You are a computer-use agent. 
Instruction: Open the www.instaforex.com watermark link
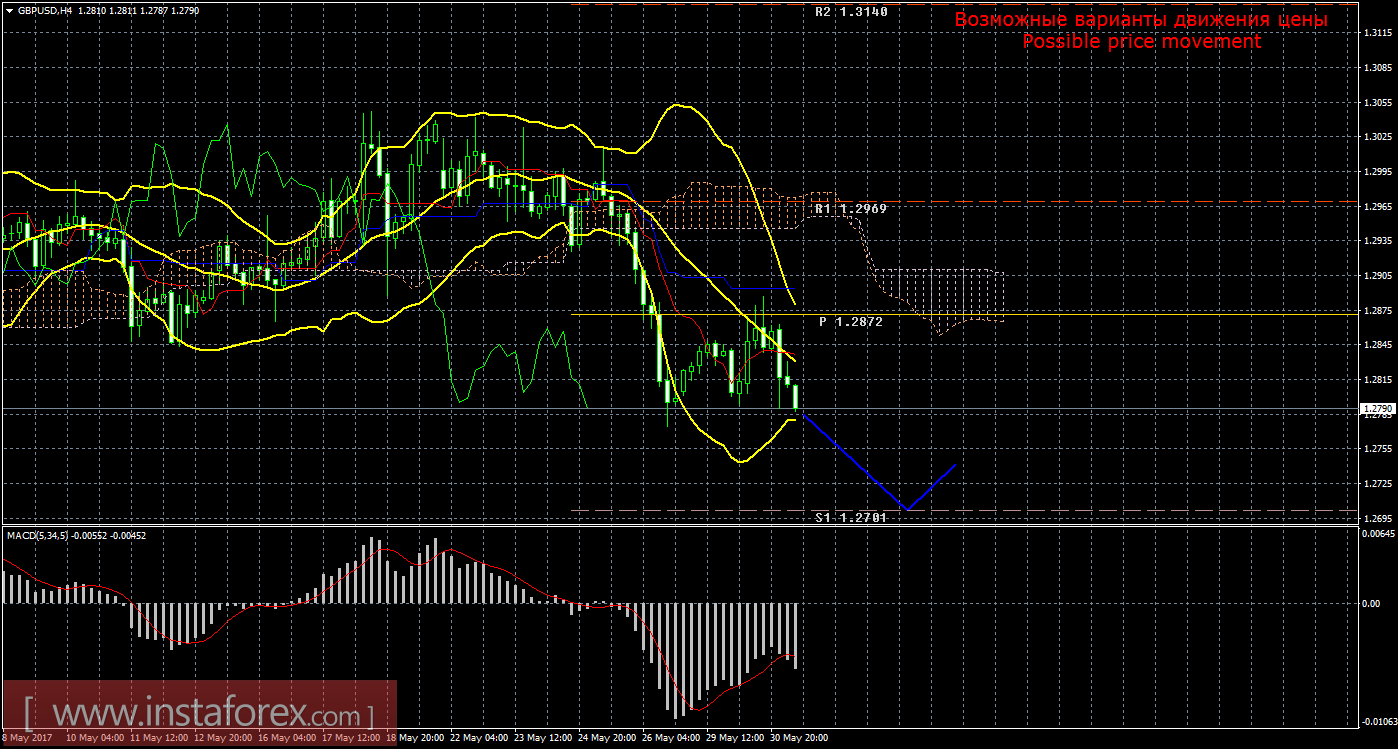[x=198, y=715]
